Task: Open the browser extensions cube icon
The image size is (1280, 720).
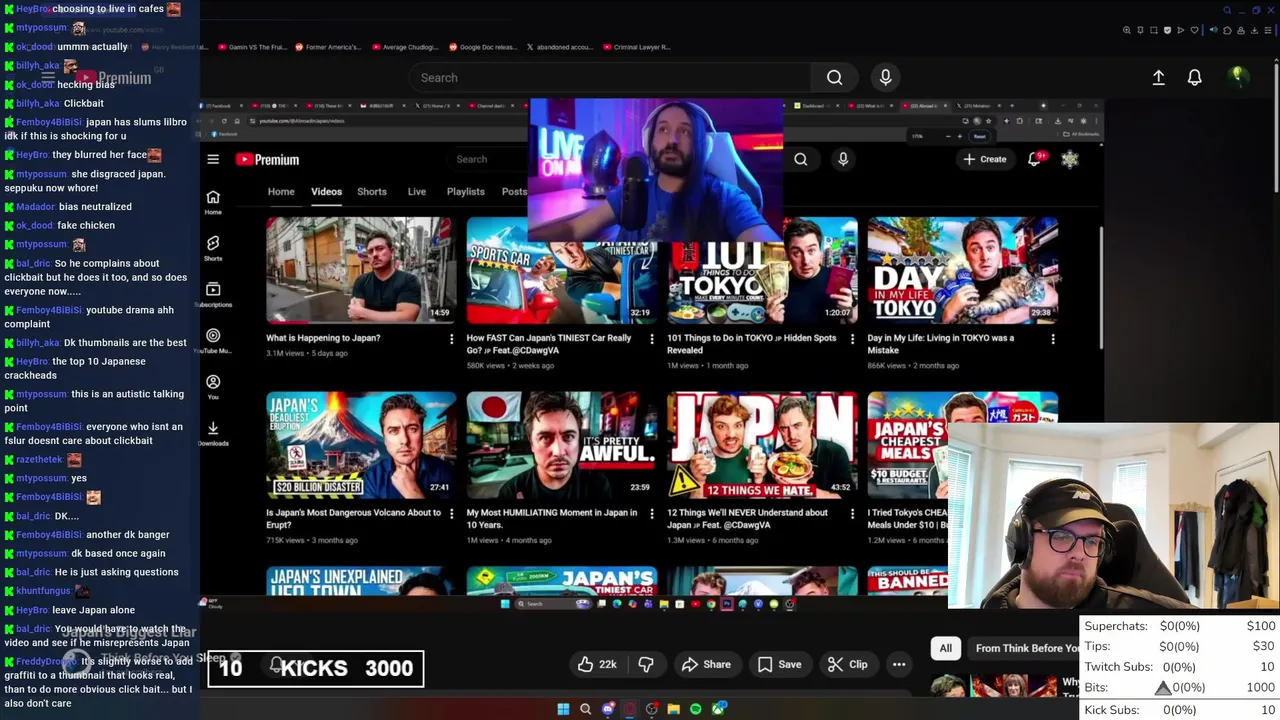Action: click(x=1227, y=30)
